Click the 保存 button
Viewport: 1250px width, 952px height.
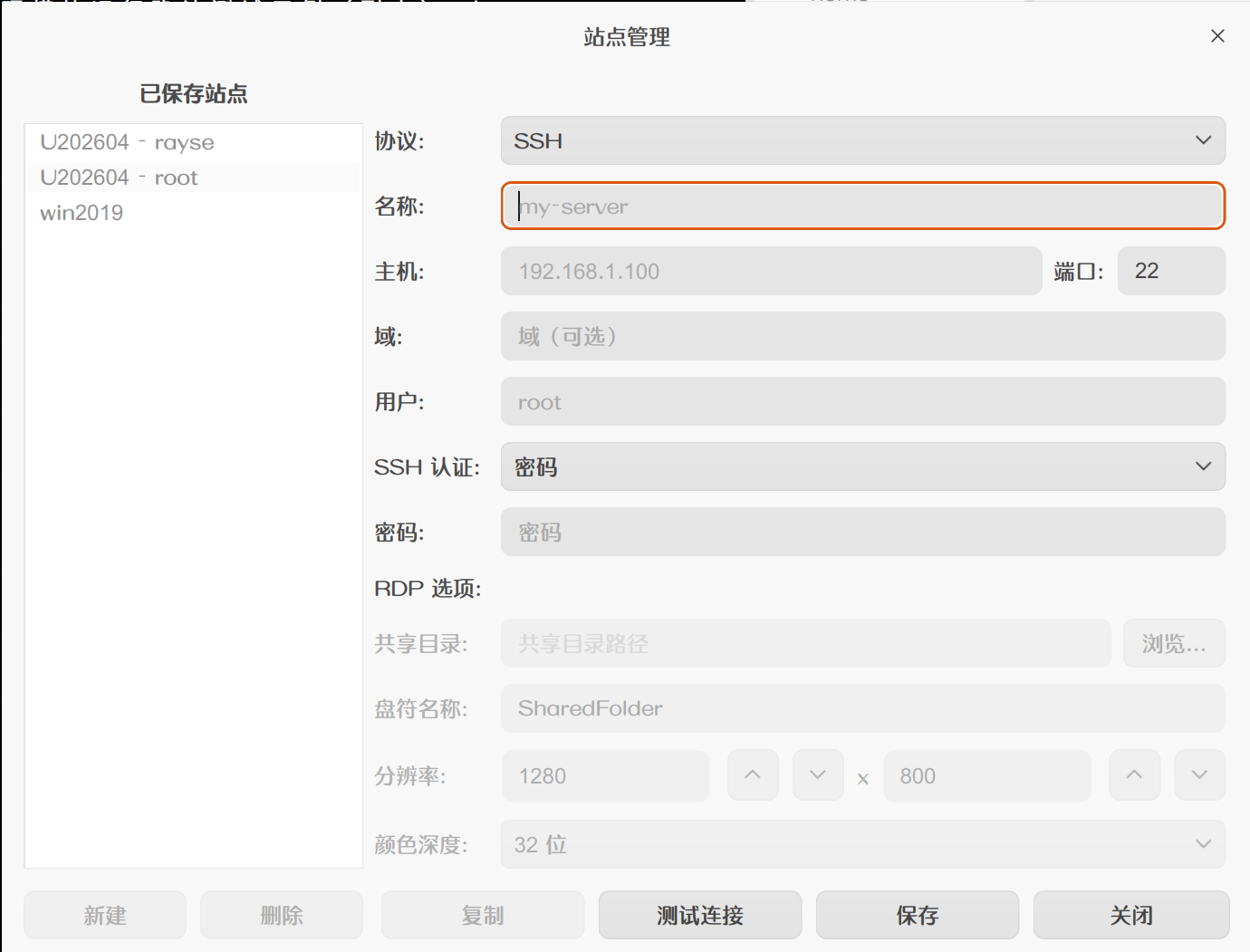tap(918, 915)
